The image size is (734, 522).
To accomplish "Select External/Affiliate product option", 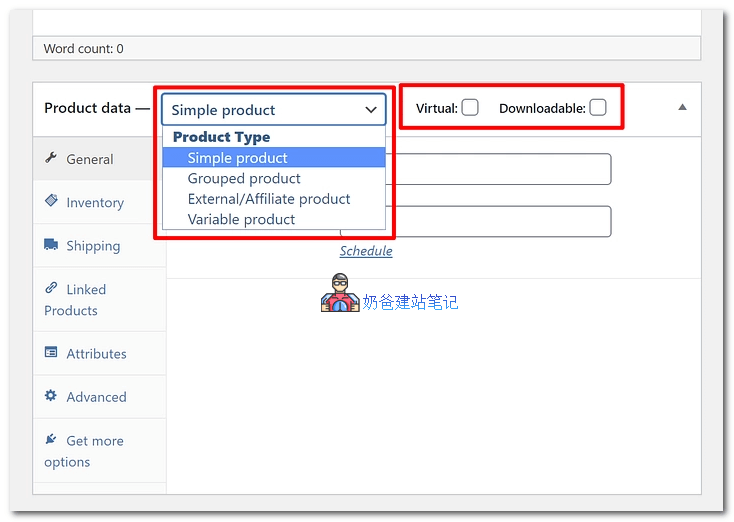I will (x=274, y=199).
